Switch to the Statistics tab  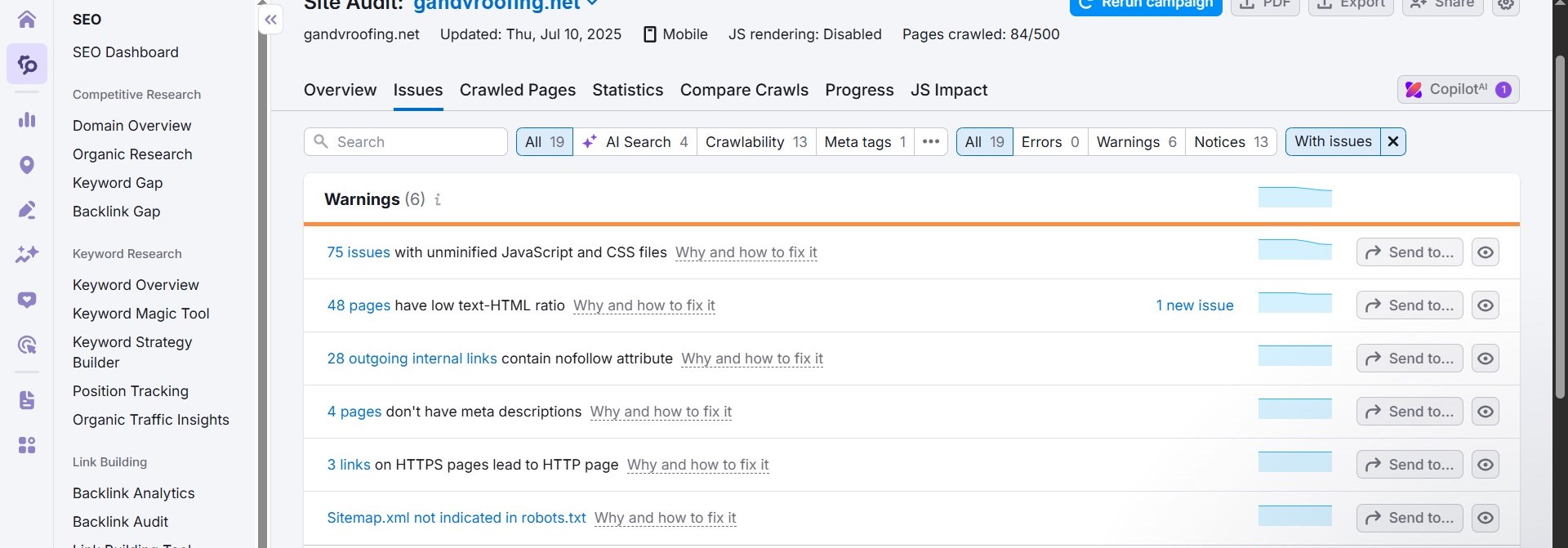click(x=628, y=90)
